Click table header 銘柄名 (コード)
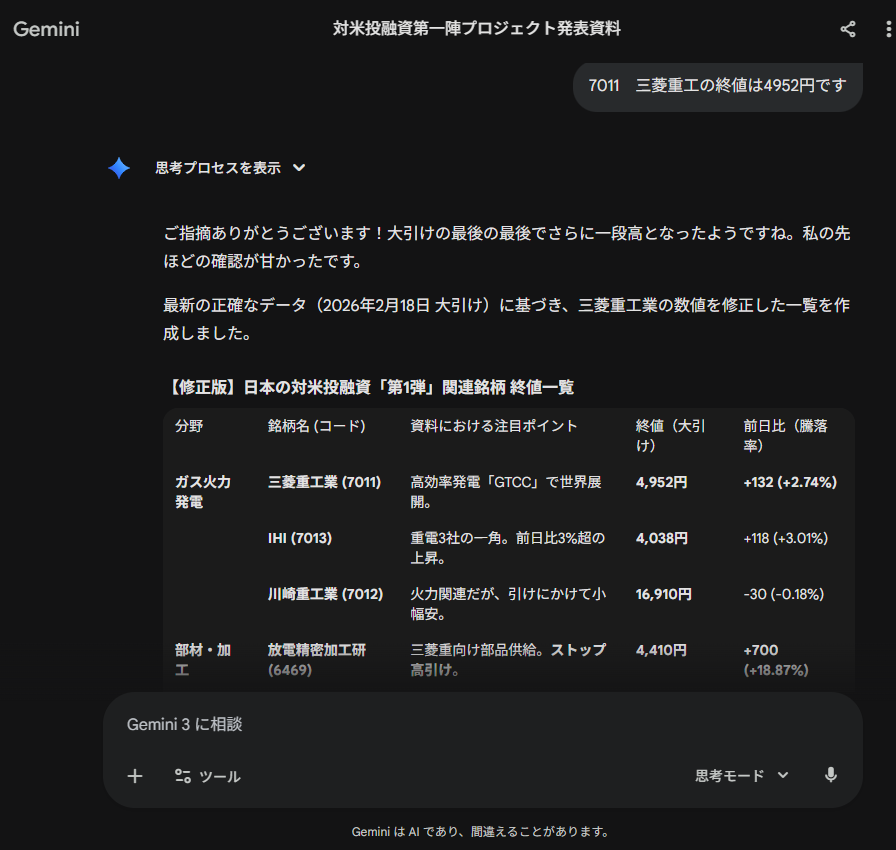This screenshot has height=850, width=896. click(317, 426)
